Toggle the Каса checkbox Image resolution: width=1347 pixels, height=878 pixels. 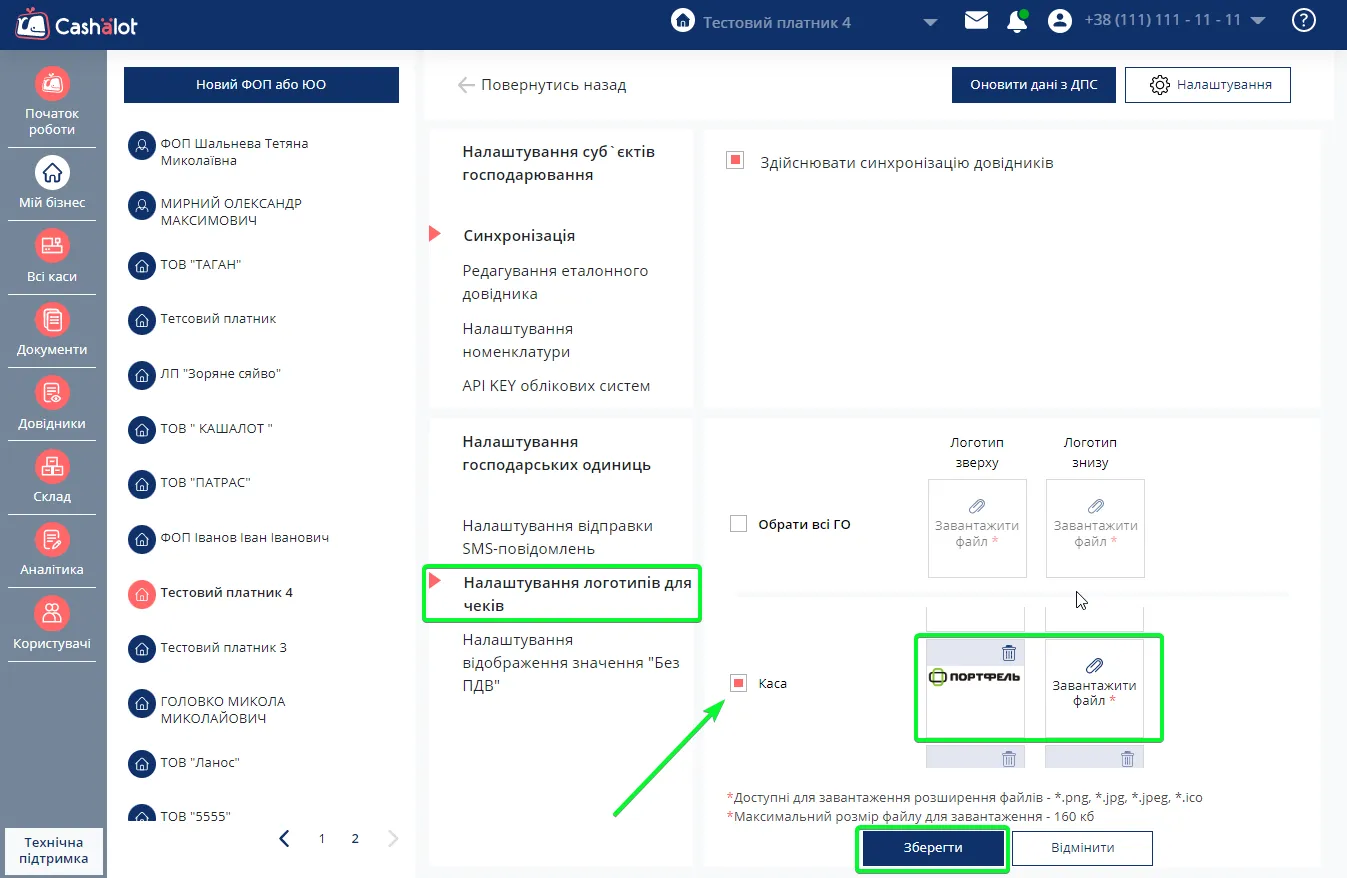(x=738, y=683)
